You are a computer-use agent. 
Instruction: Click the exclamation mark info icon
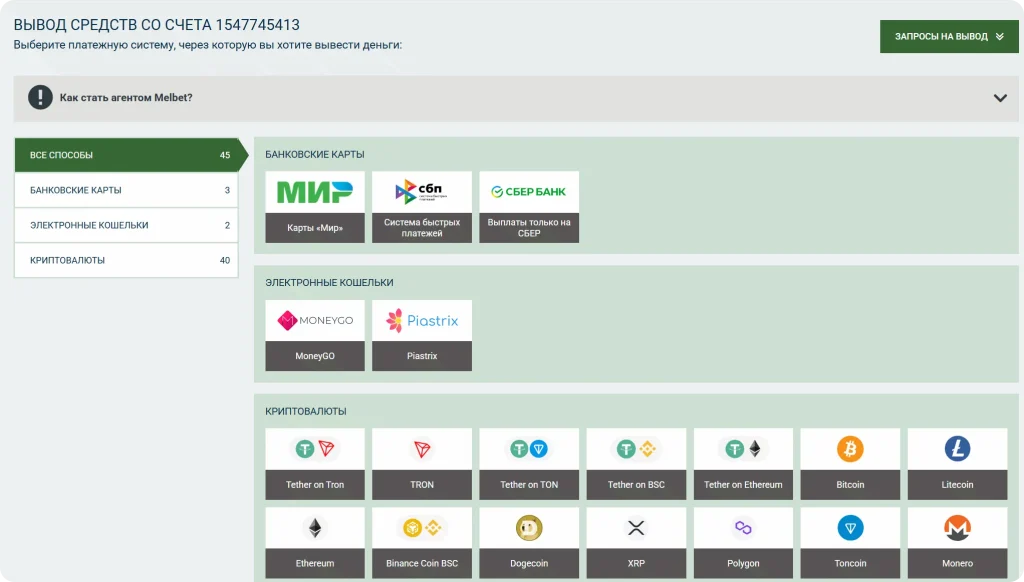point(40,97)
